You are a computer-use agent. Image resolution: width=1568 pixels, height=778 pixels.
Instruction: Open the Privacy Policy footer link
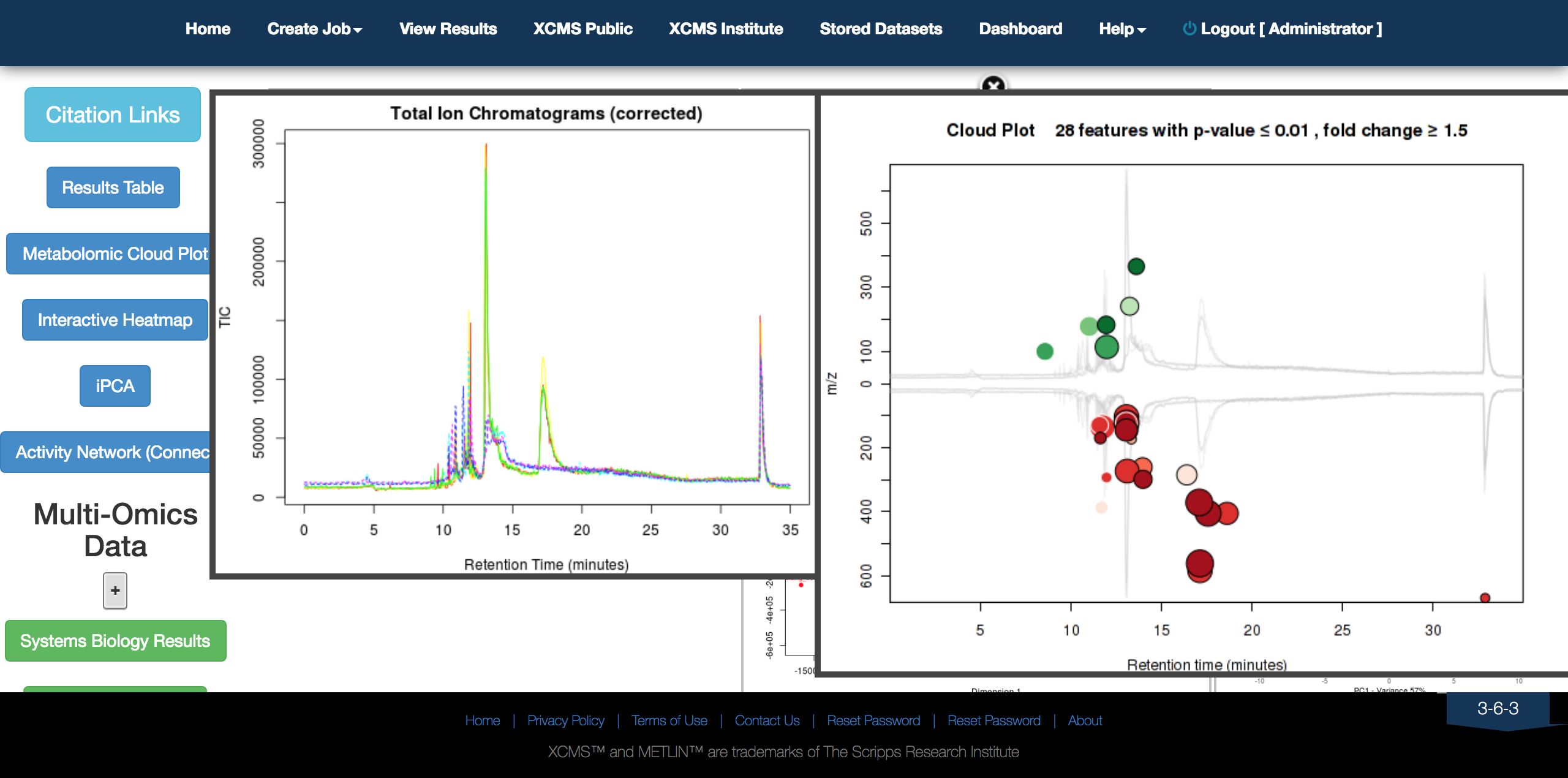point(565,720)
